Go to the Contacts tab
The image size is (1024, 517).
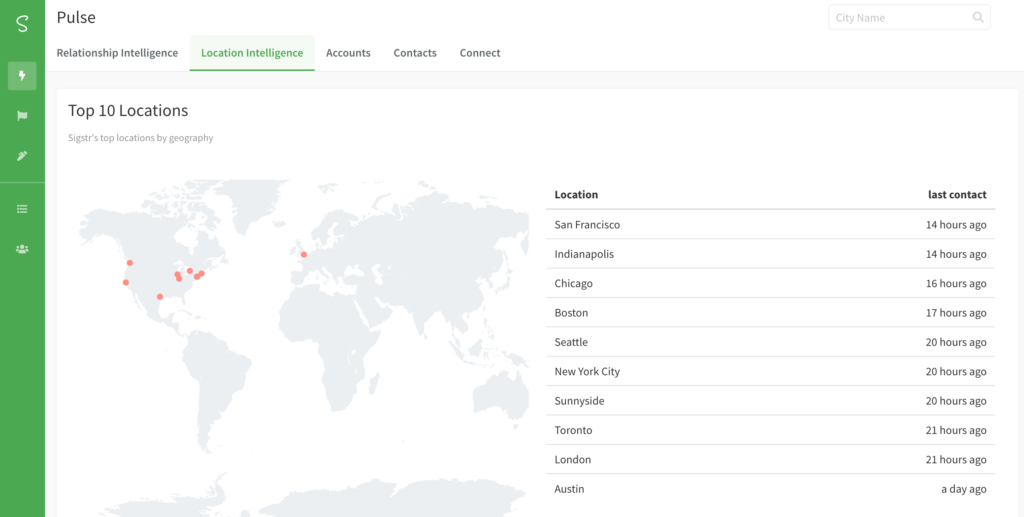tap(415, 53)
